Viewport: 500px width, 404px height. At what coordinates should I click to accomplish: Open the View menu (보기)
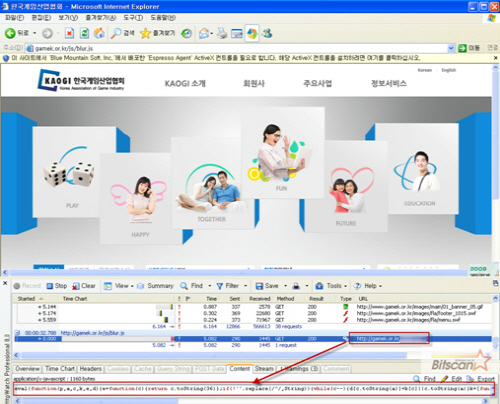point(68,17)
